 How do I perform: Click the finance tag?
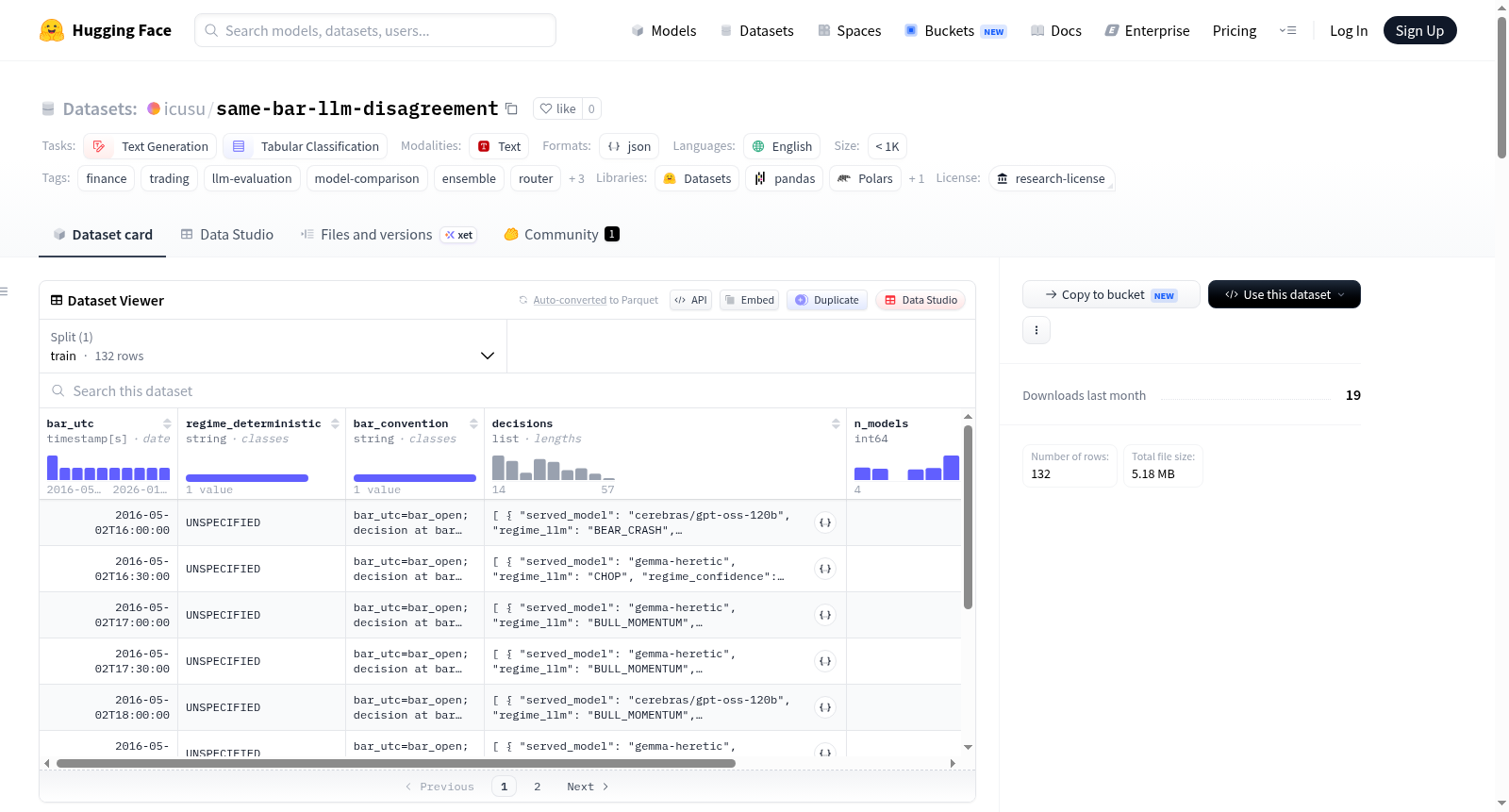tap(107, 178)
